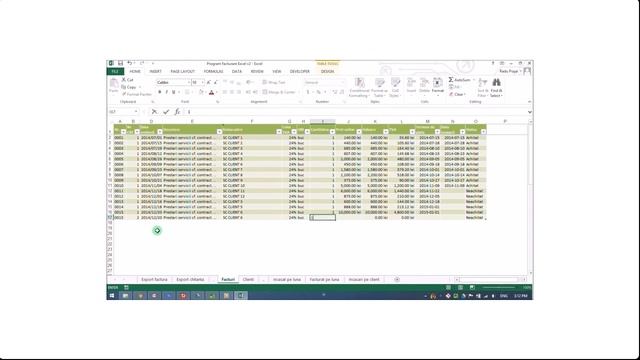Click the Excel icon on the taskbar

241,296
